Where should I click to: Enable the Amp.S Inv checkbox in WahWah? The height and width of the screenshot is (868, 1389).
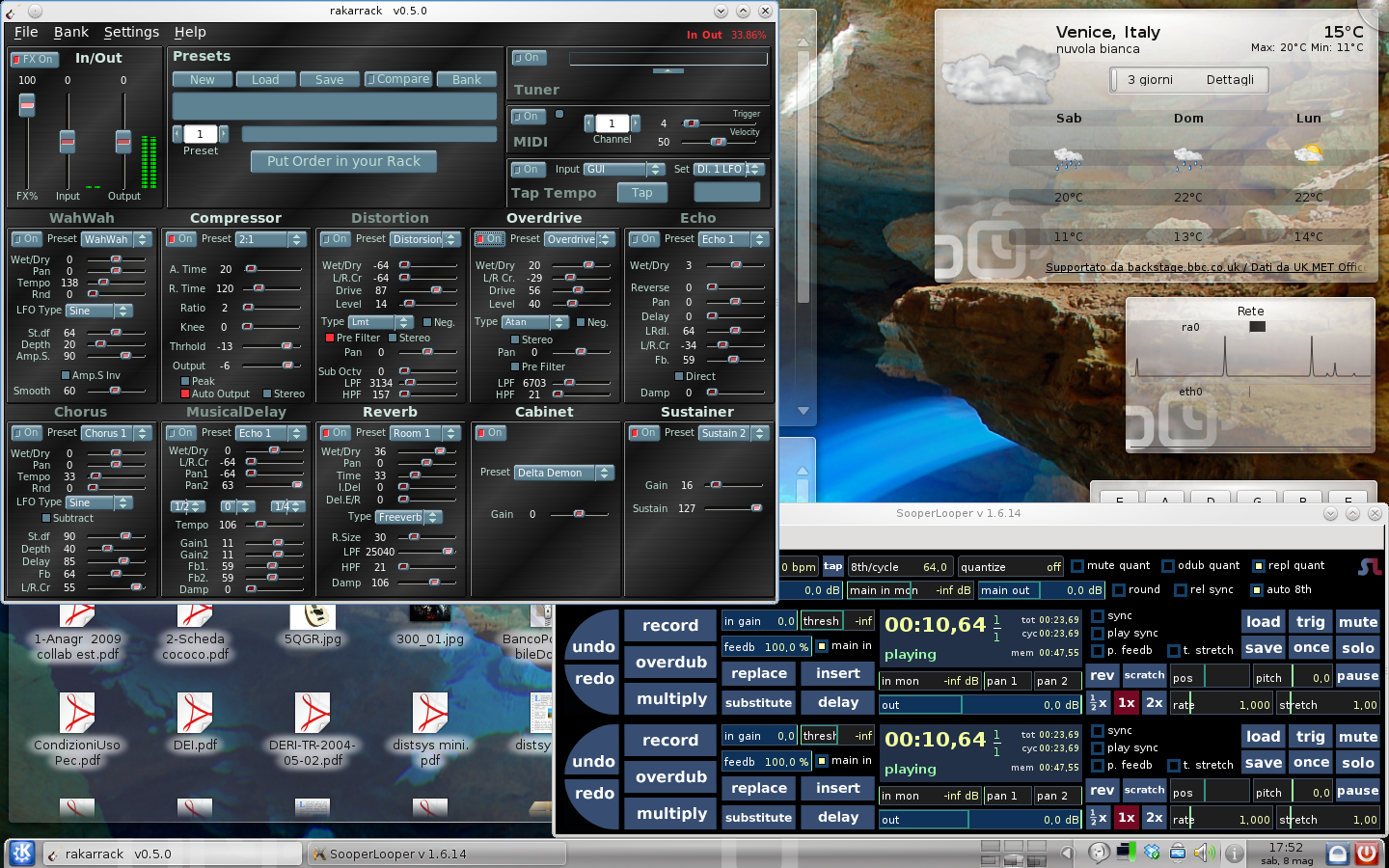pyautogui.click(x=66, y=375)
